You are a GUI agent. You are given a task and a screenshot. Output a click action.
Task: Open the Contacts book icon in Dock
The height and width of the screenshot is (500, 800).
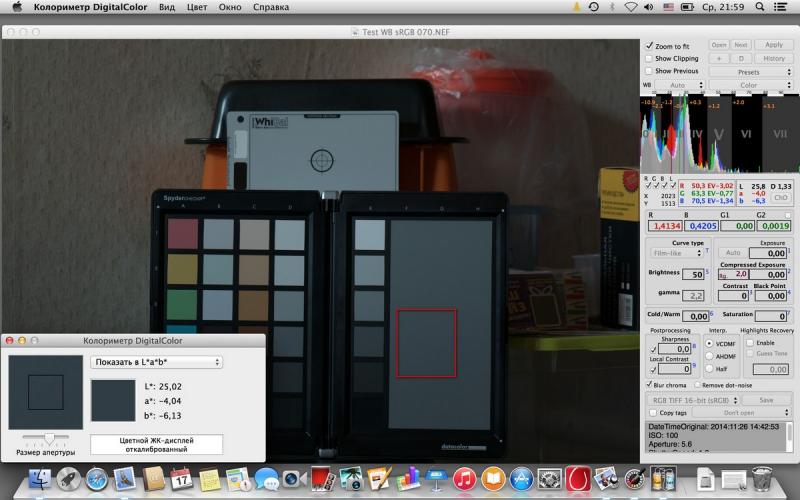153,480
